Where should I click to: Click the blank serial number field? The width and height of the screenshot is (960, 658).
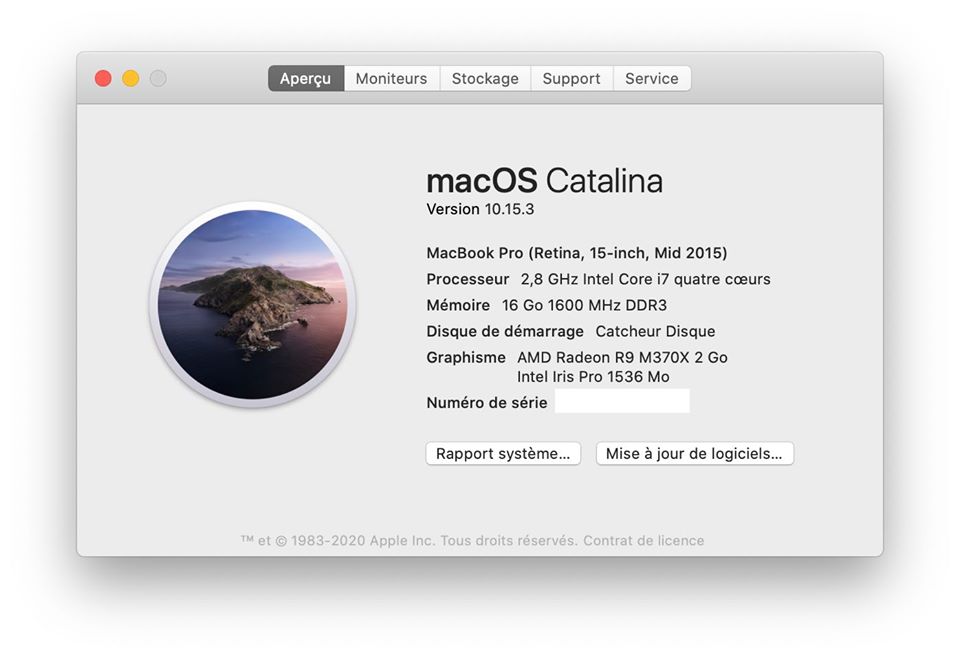click(622, 401)
